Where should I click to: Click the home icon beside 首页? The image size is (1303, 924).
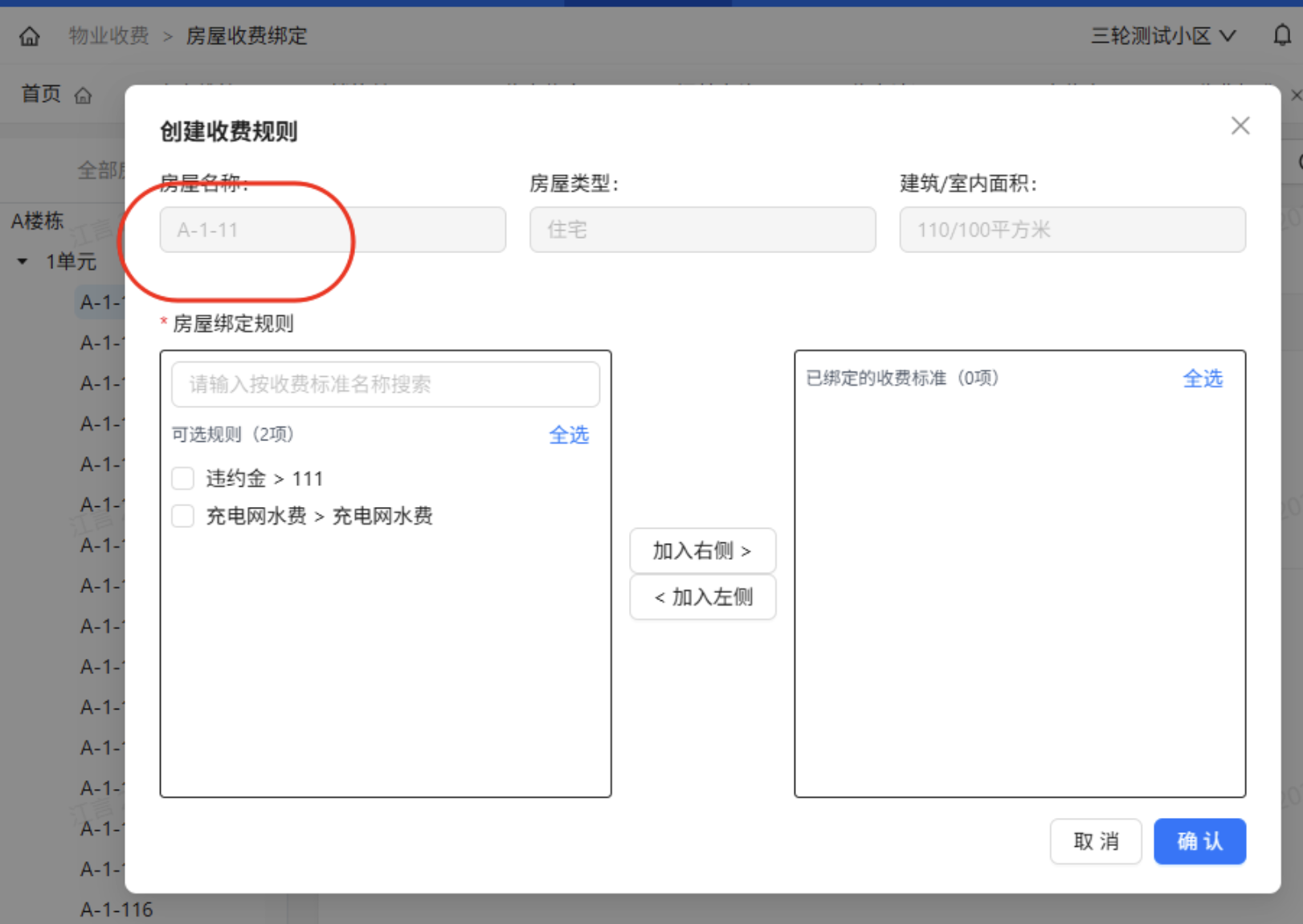[x=84, y=95]
